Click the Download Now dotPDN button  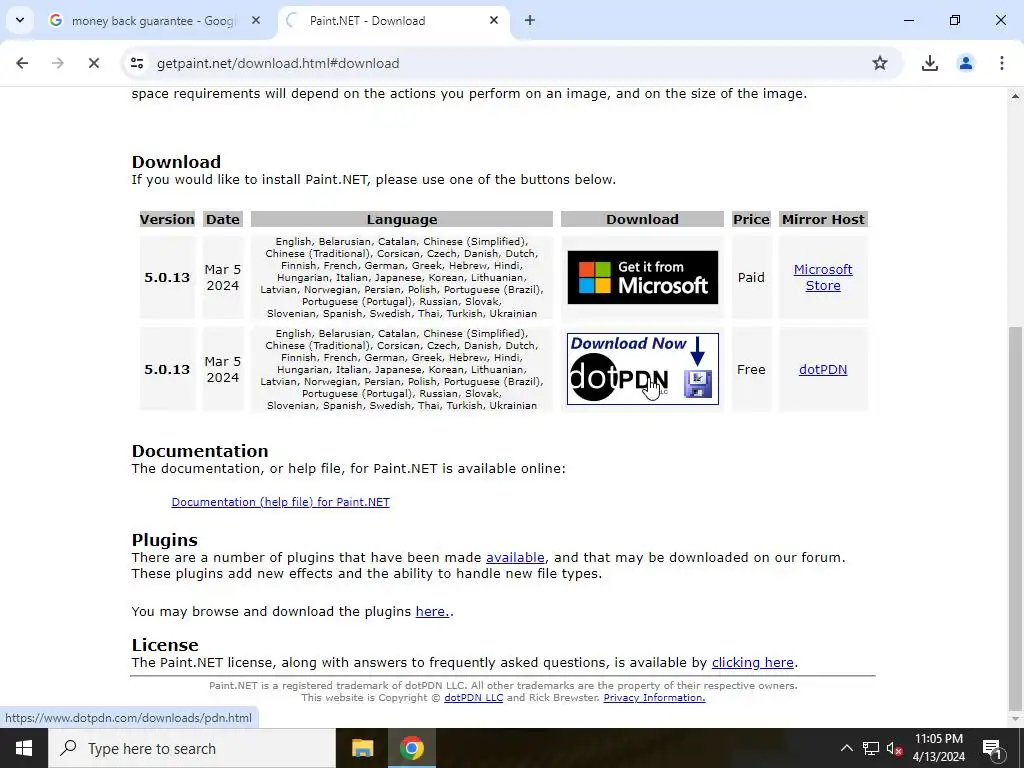tap(643, 369)
